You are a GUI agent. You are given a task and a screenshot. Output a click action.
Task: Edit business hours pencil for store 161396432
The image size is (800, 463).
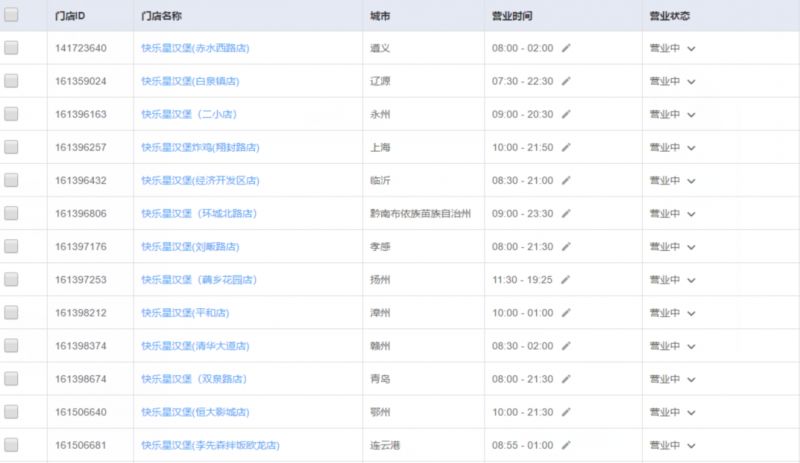[566, 180]
